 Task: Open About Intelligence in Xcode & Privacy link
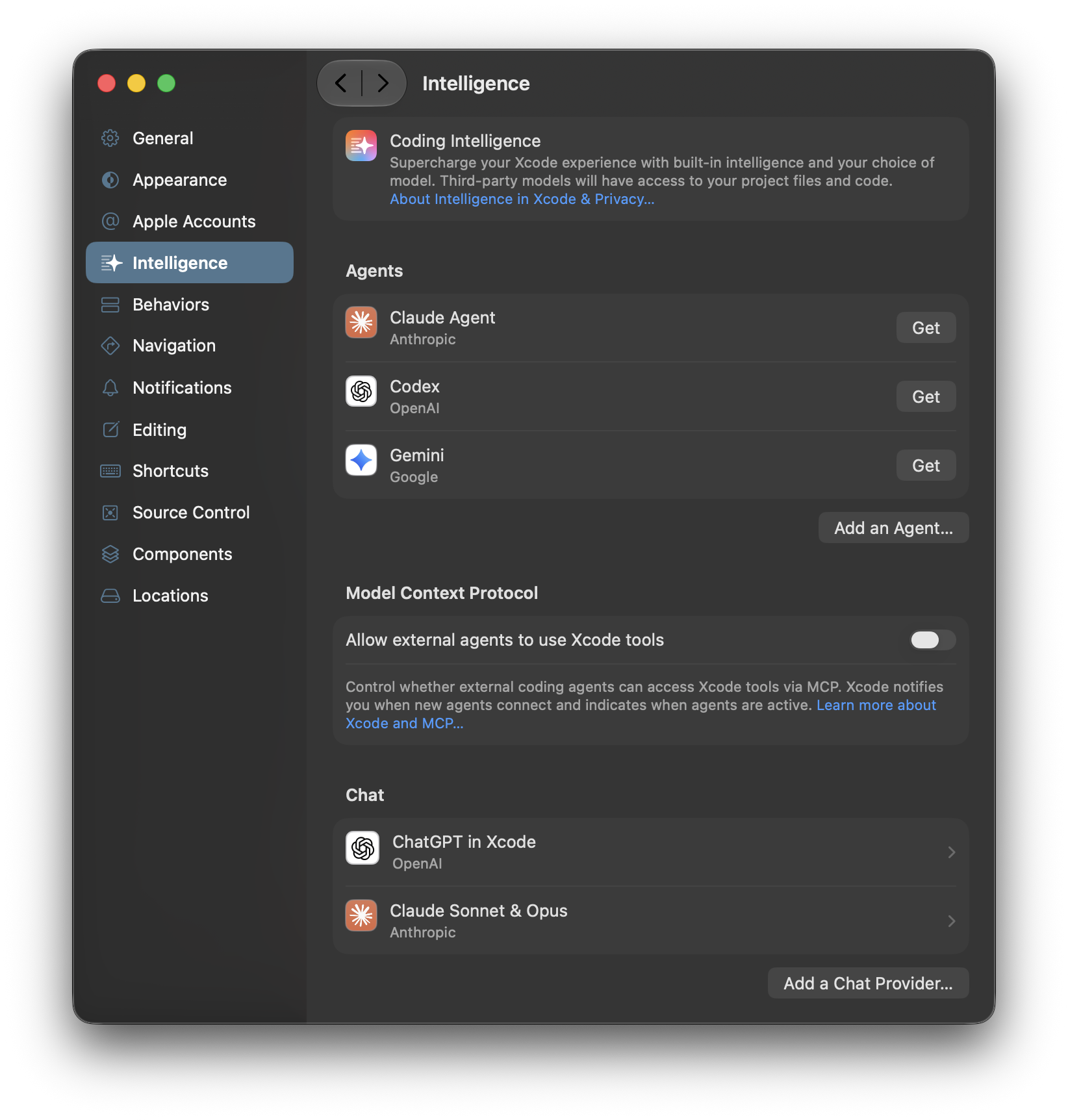click(x=522, y=199)
